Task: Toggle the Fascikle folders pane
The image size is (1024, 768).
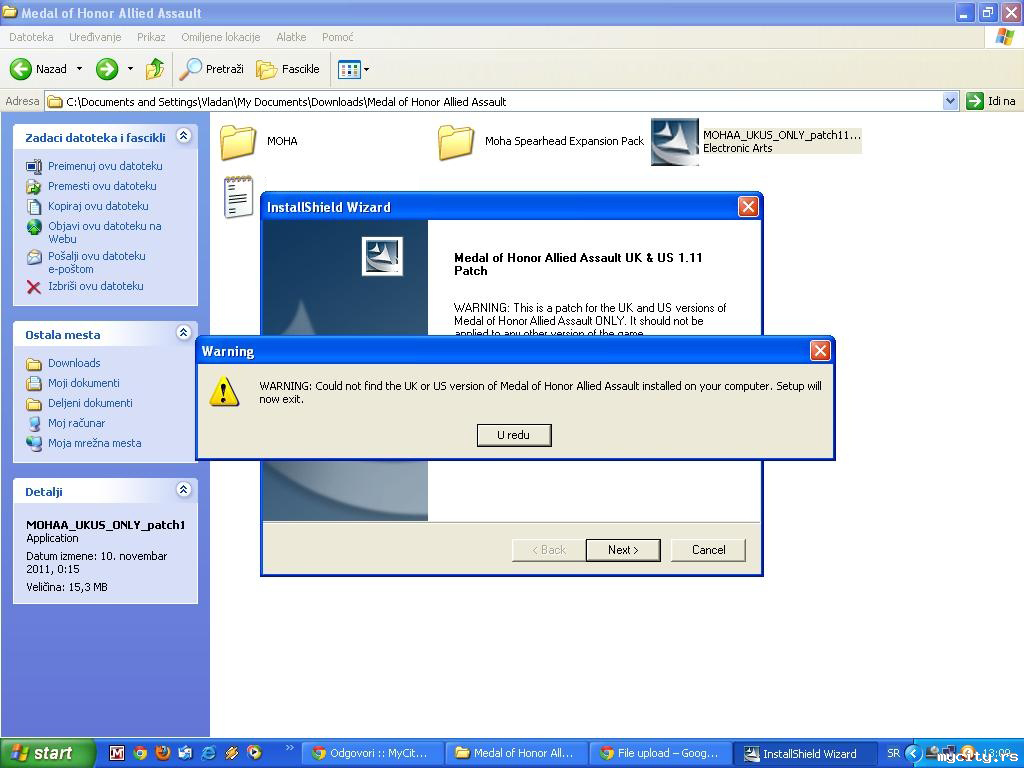Action: (287, 69)
